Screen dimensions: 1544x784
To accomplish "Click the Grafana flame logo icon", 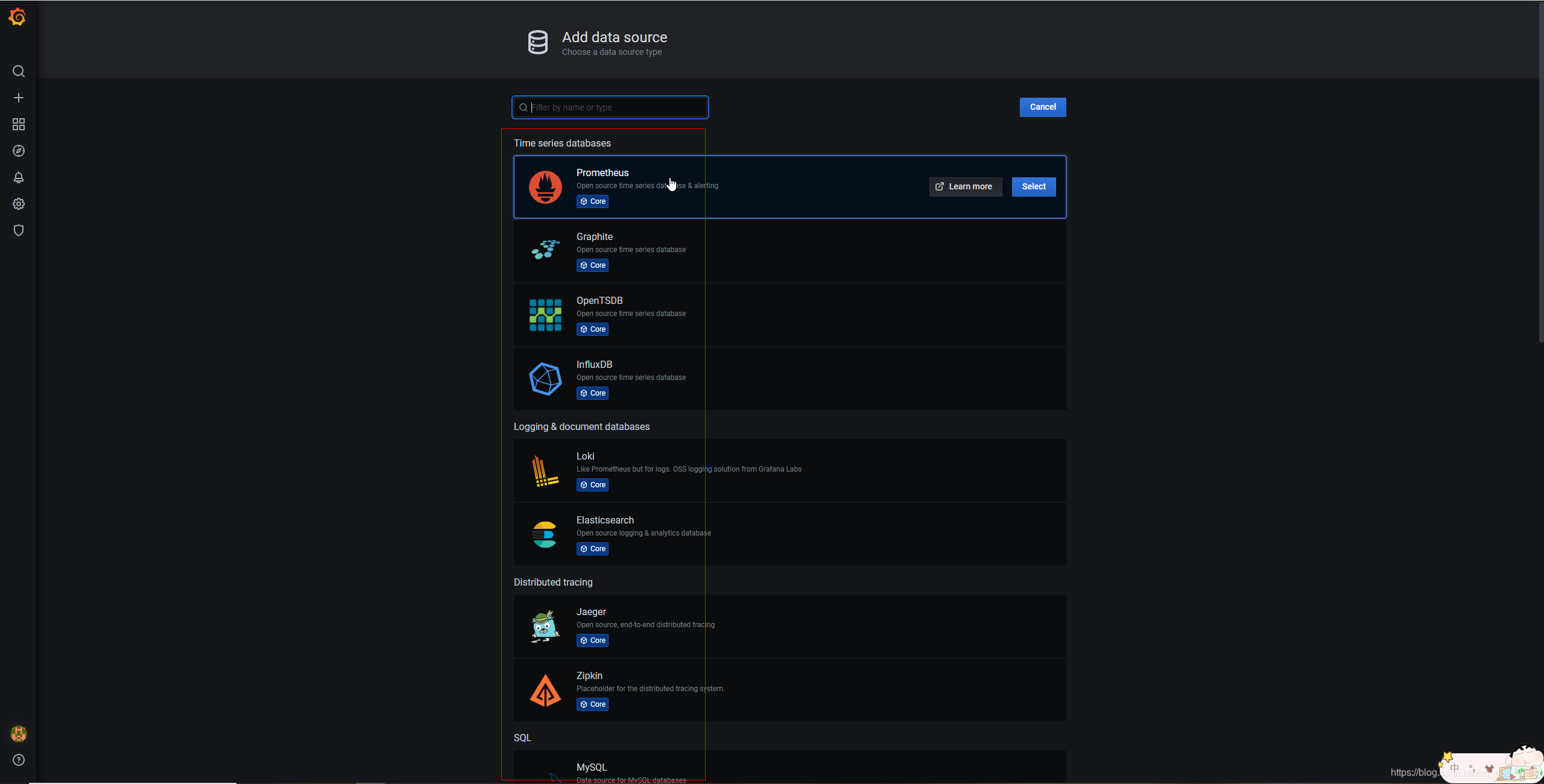I will click(18, 17).
